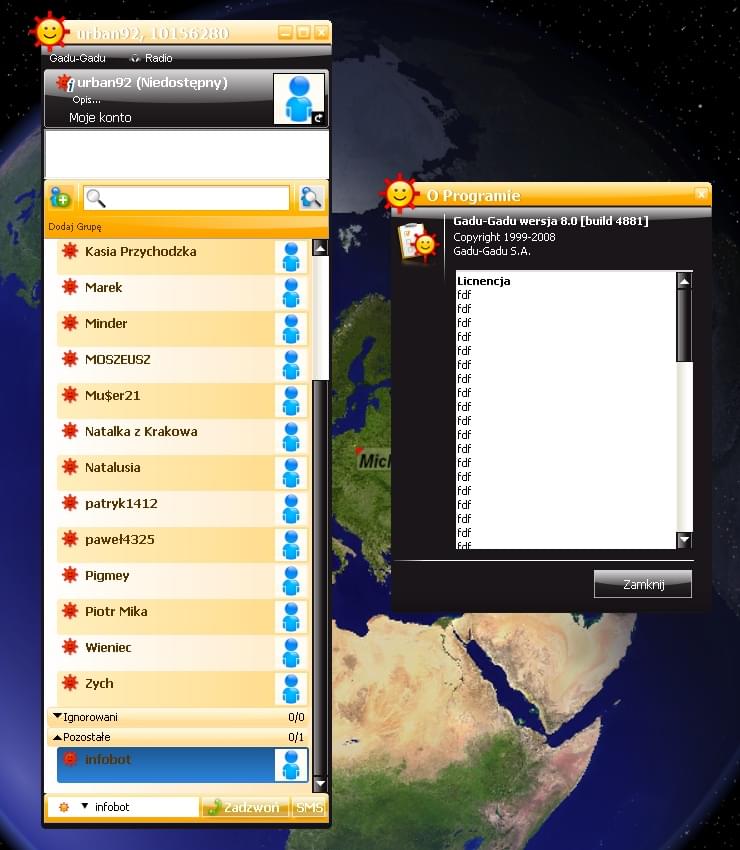Click the small sun icon in bottom bar
740x850 pixels.
[63, 807]
